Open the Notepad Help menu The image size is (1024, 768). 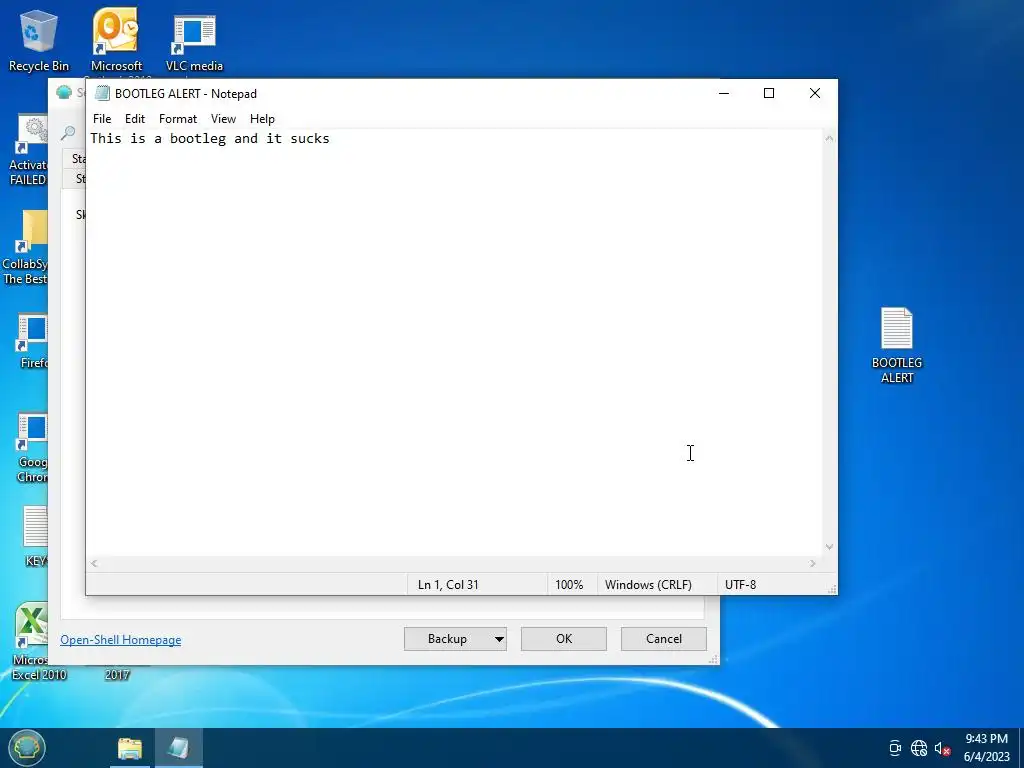(262, 119)
